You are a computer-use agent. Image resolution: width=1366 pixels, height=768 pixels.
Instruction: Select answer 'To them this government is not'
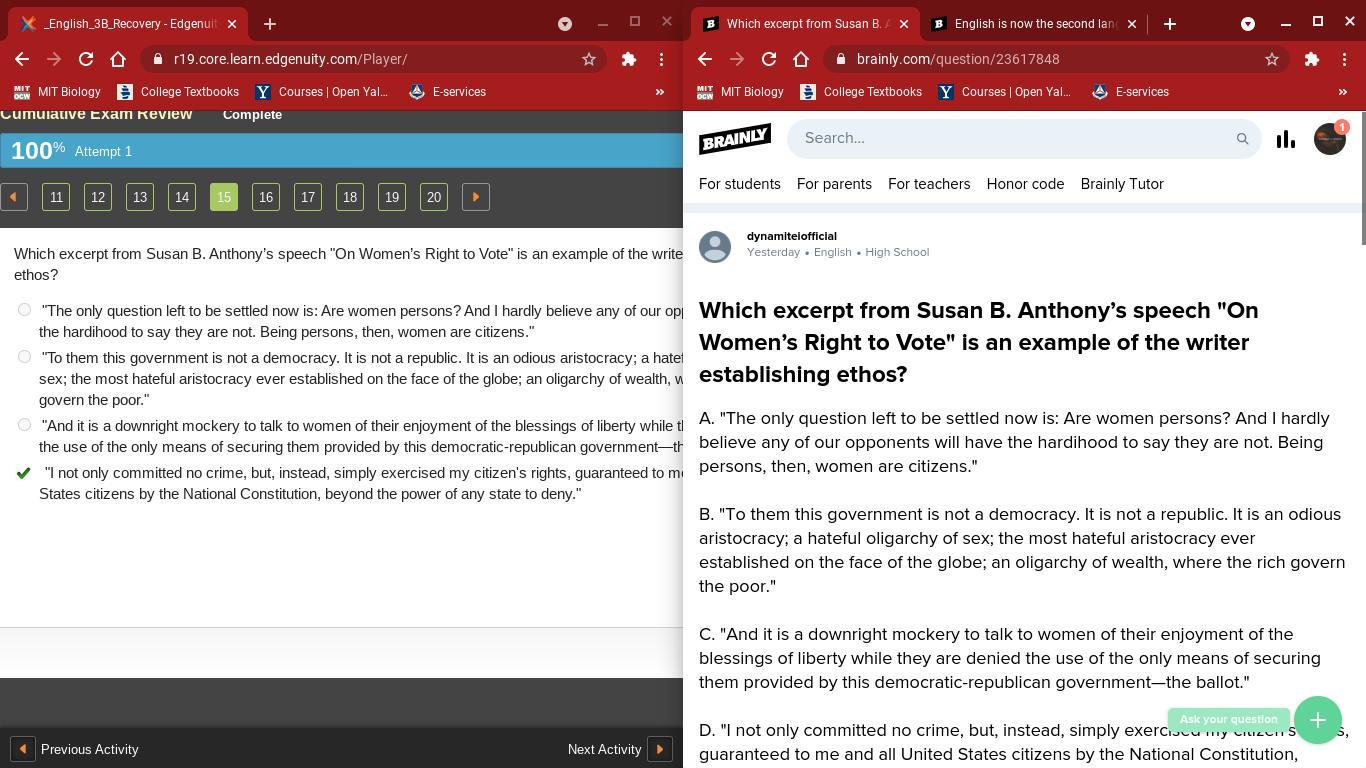(x=24, y=357)
